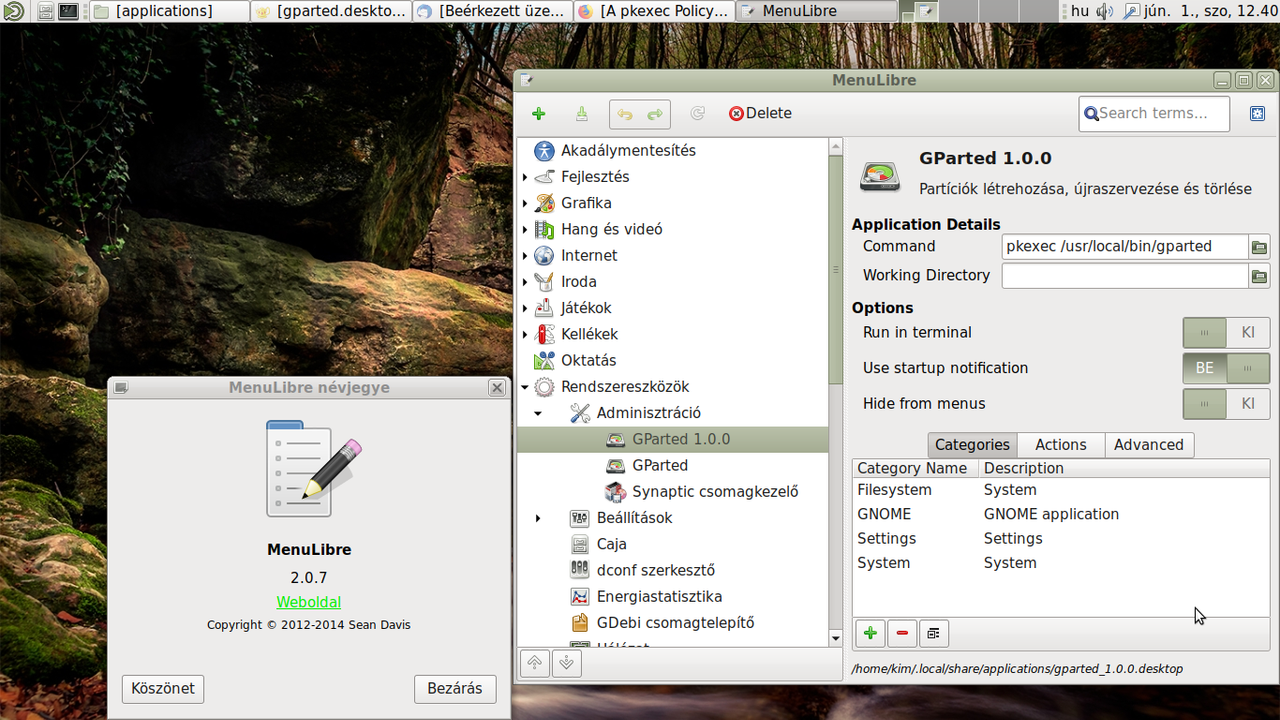This screenshot has height=720, width=1280.
Task: Select Oktatás in the tree
Action: (673, 361)
